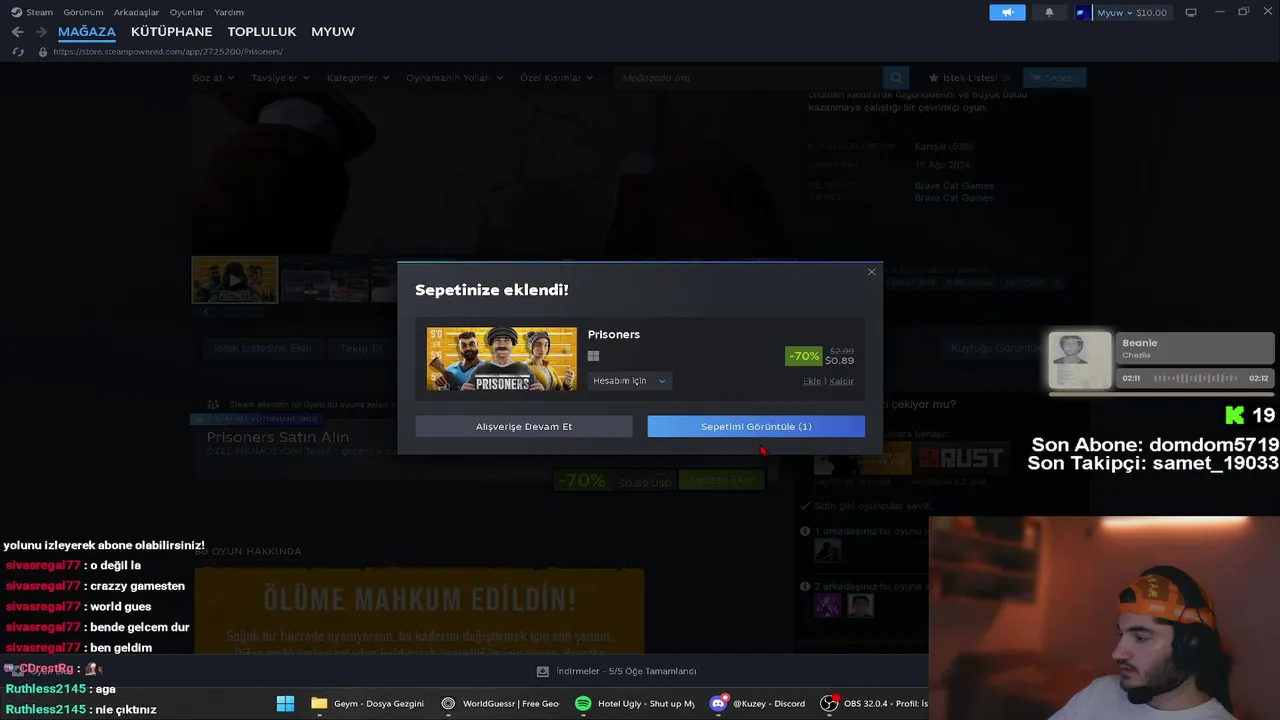Open @Kuzey - Discord taskbar item

[x=757, y=704]
